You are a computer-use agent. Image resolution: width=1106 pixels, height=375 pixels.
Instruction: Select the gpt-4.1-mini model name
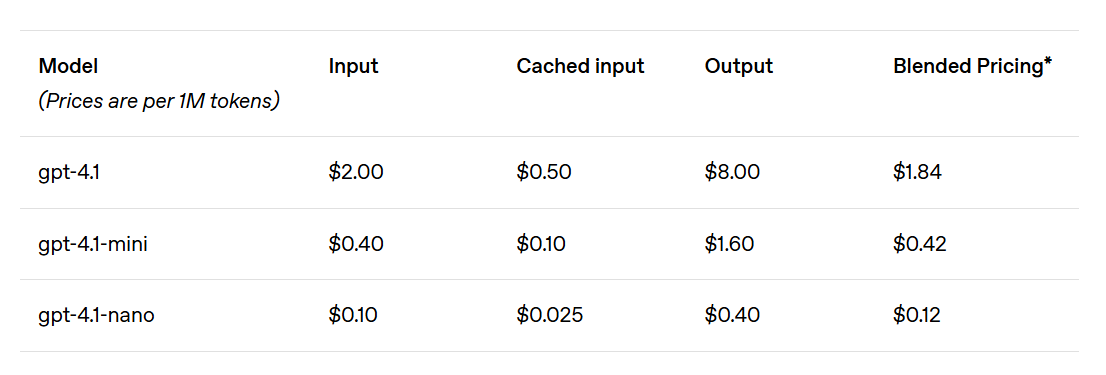point(93,245)
